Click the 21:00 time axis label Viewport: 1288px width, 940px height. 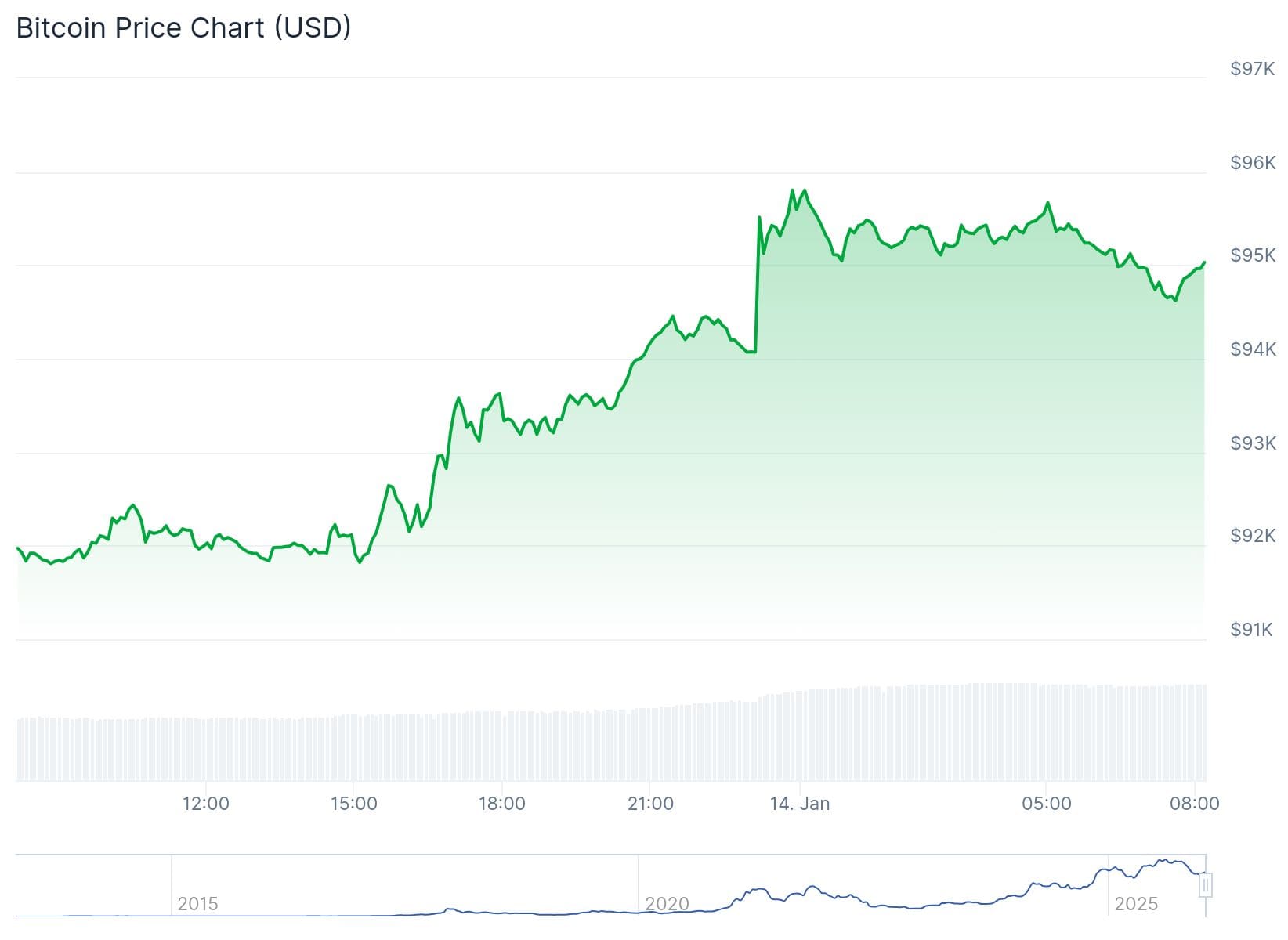click(x=650, y=804)
